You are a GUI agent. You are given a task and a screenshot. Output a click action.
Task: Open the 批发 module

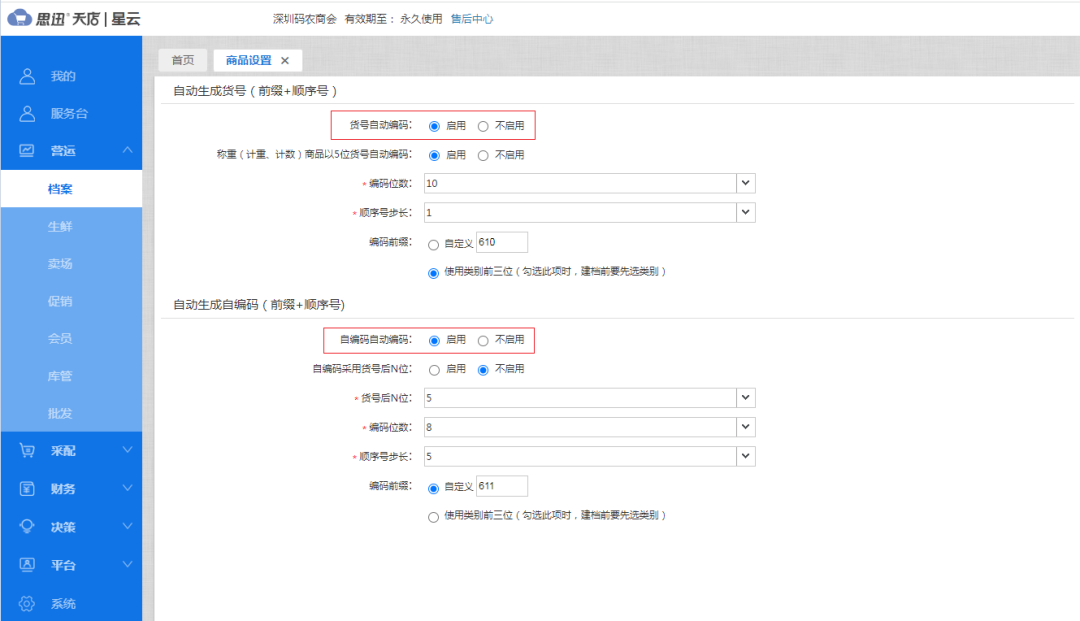pyautogui.click(x=63, y=412)
